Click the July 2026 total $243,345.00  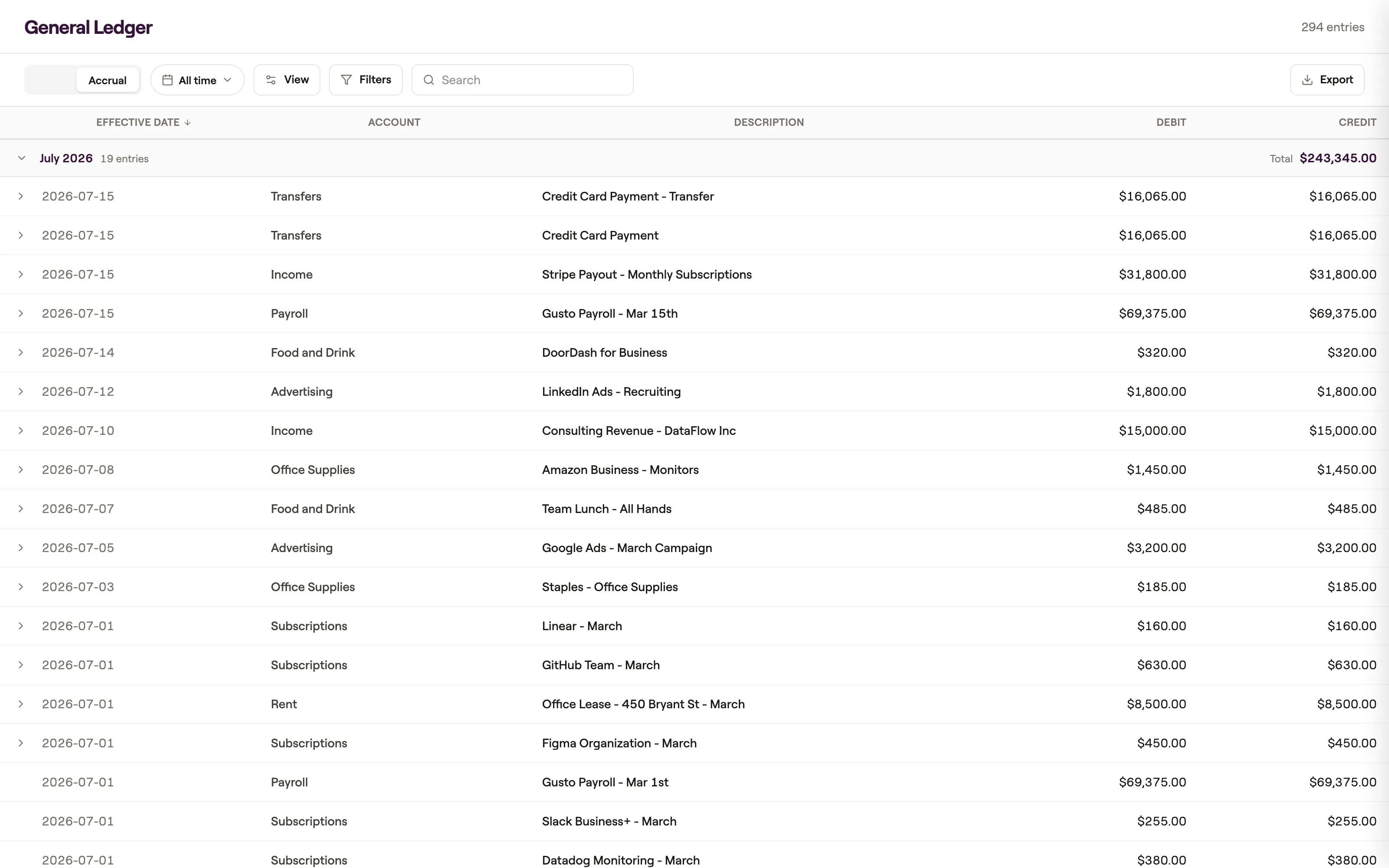(x=1338, y=158)
